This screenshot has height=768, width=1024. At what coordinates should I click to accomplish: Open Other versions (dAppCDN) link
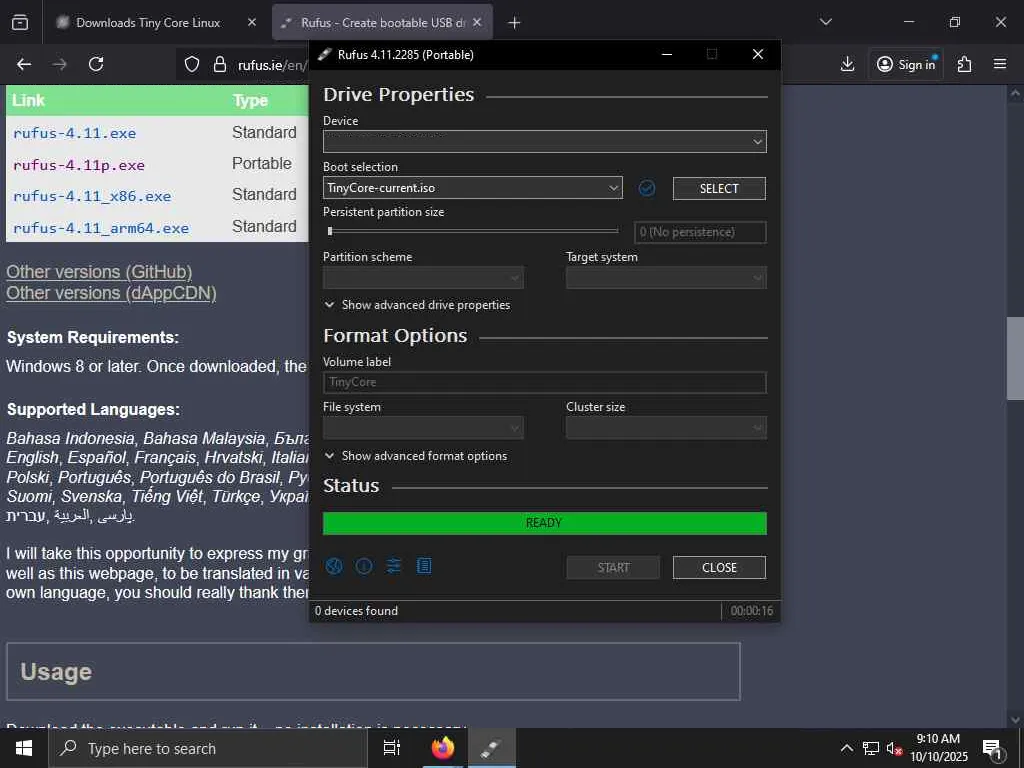click(x=111, y=293)
